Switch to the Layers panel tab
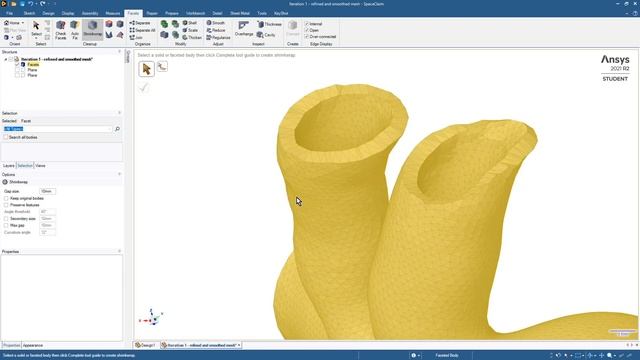The height and width of the screenshot is (360, 640). tap(9, 166)
